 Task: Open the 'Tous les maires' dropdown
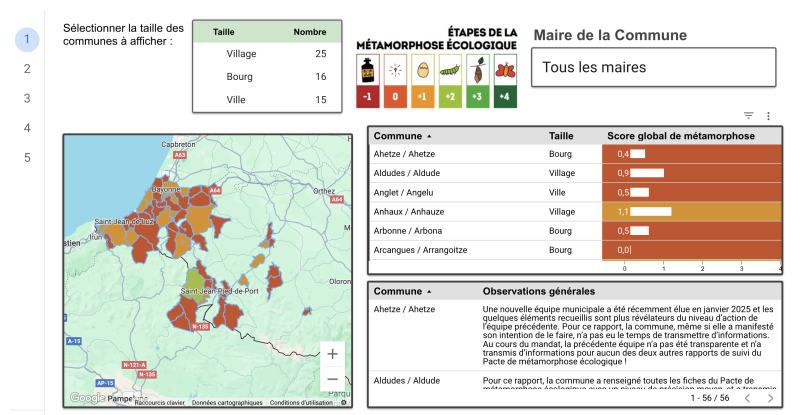pos(653,68)
